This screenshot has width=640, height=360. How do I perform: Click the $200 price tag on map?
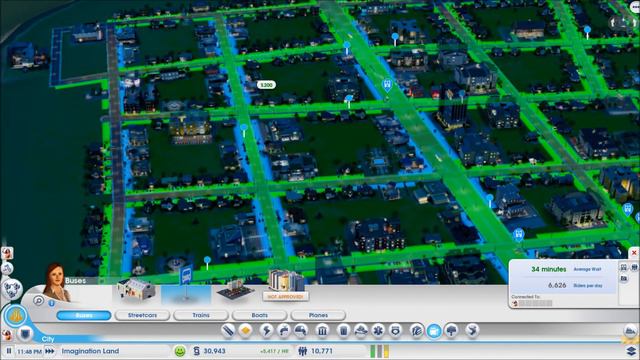tap(266, 85)
